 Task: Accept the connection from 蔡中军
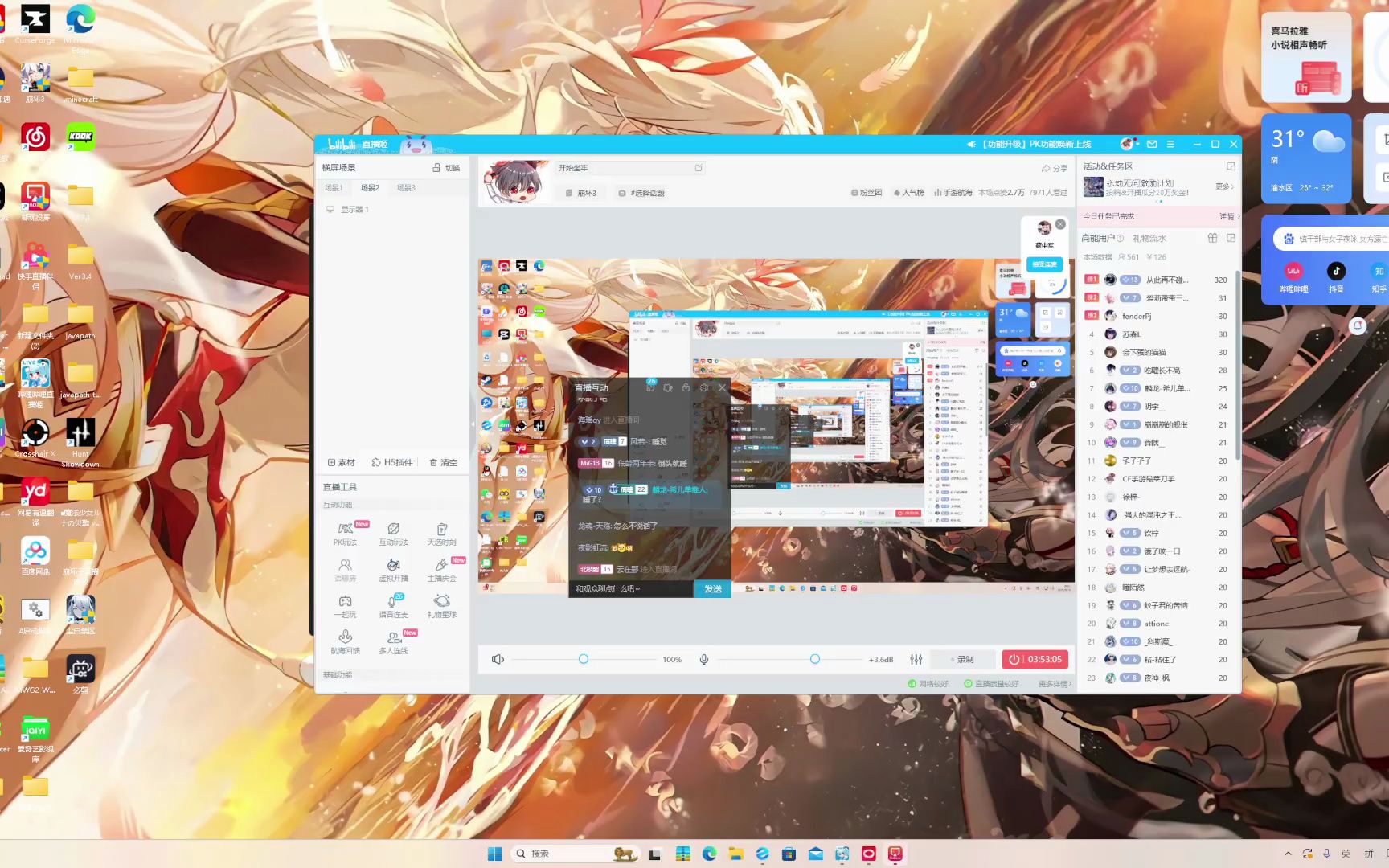(x=1044, y=264)
